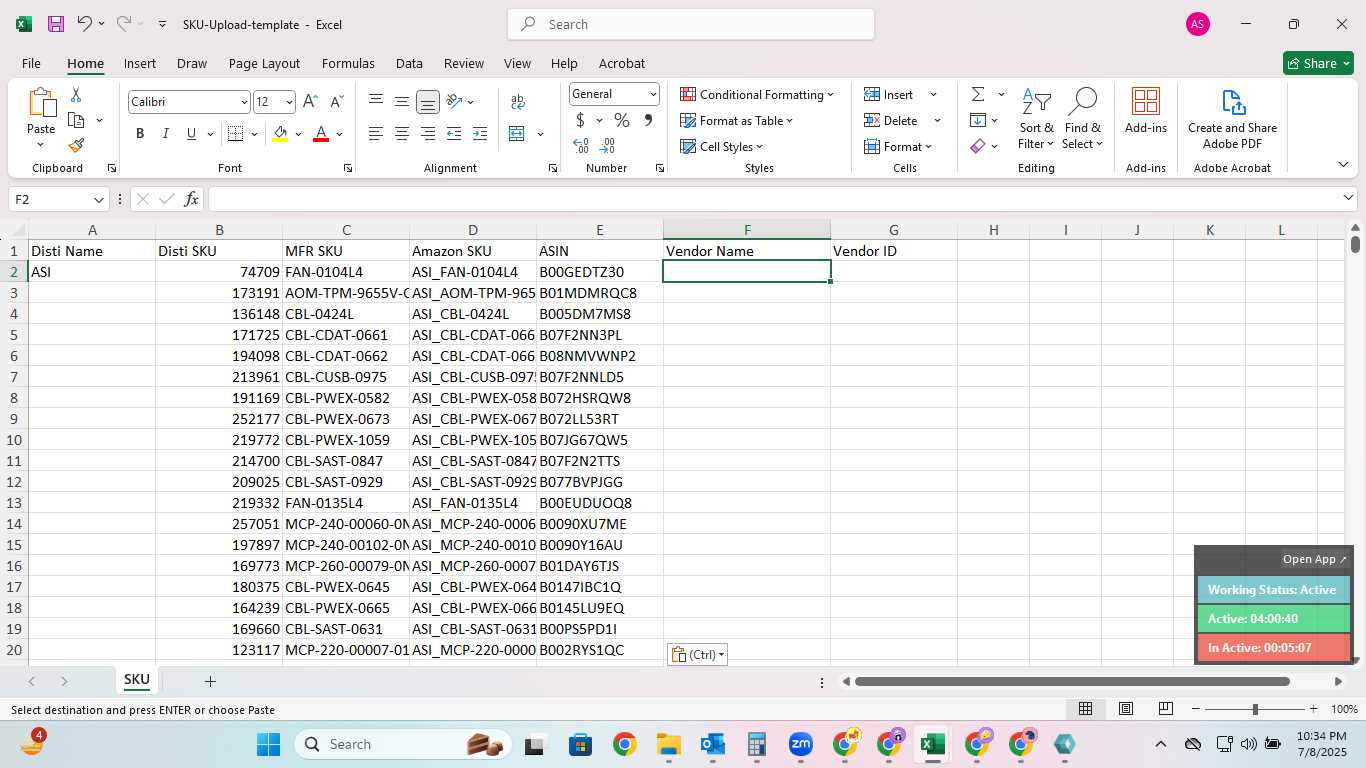Toggle Bold formatting
Viewport: 1366px width, 768px height.
click(x=140, y=133)
